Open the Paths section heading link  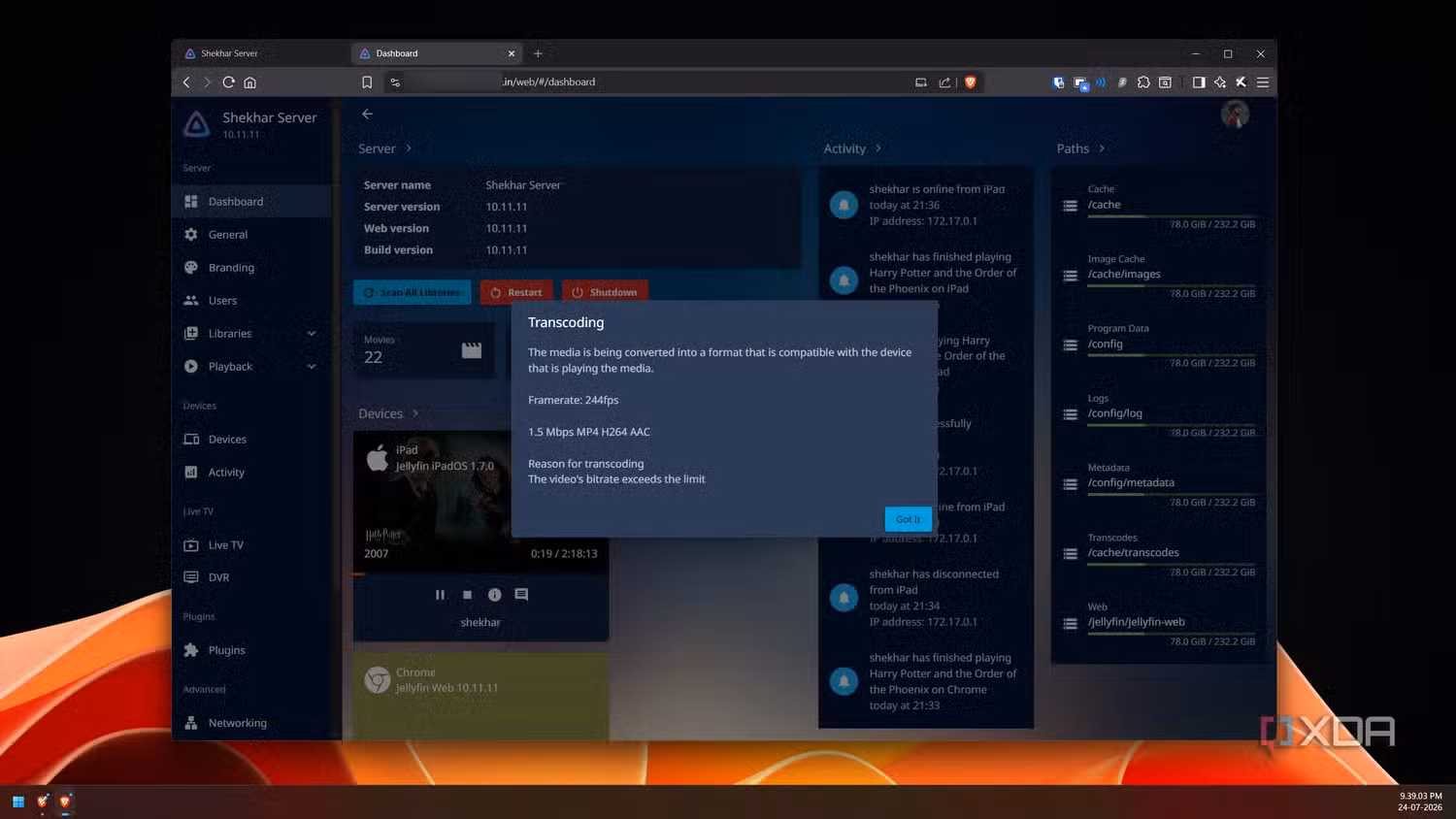point(1080,148)
